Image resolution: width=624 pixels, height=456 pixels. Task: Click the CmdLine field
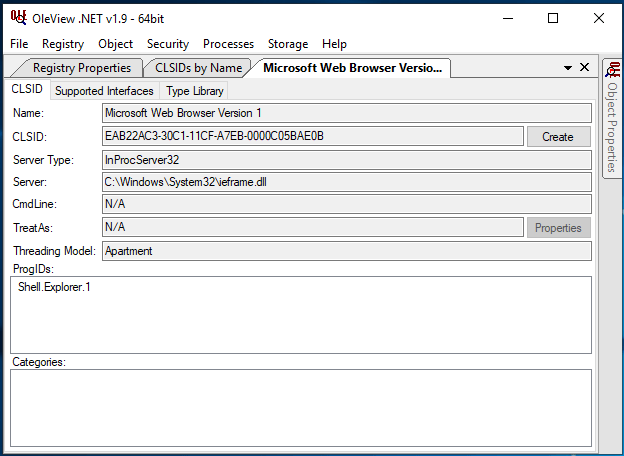347,204
